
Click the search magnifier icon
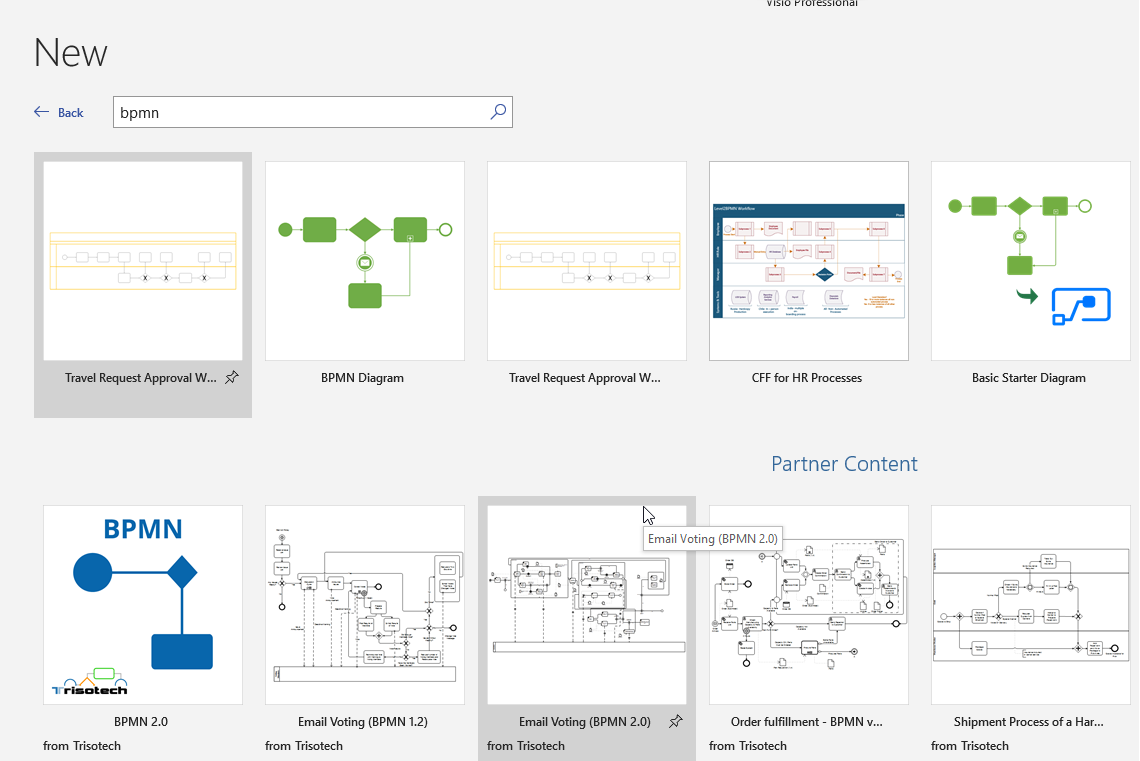click(x=498, y=112)
